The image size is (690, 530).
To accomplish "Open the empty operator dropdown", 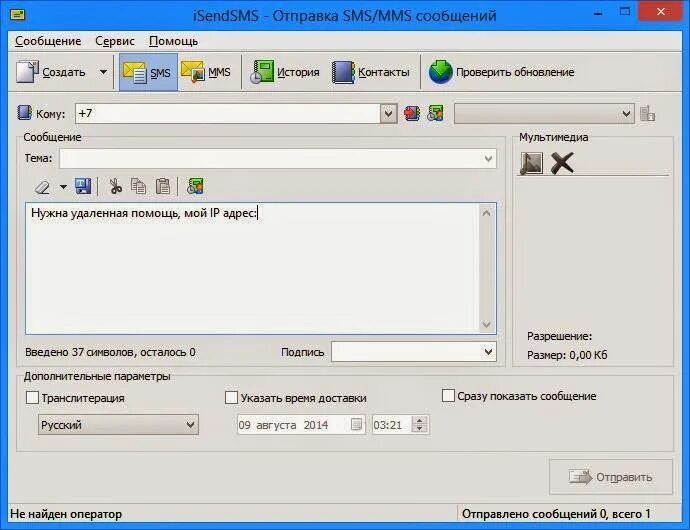I will (x=544, y=114).
